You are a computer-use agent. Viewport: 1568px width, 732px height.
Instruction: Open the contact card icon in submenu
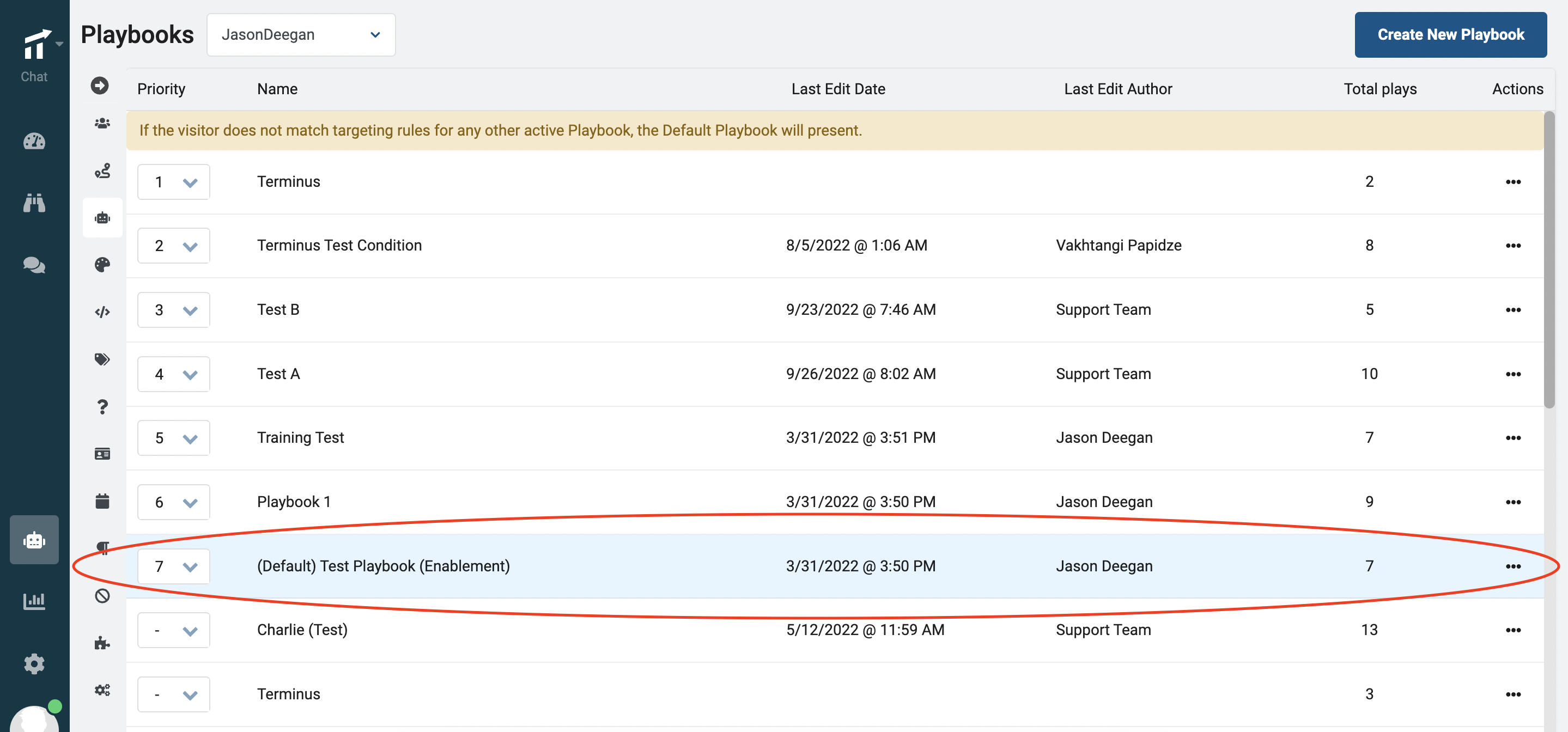tap(102, 454)
